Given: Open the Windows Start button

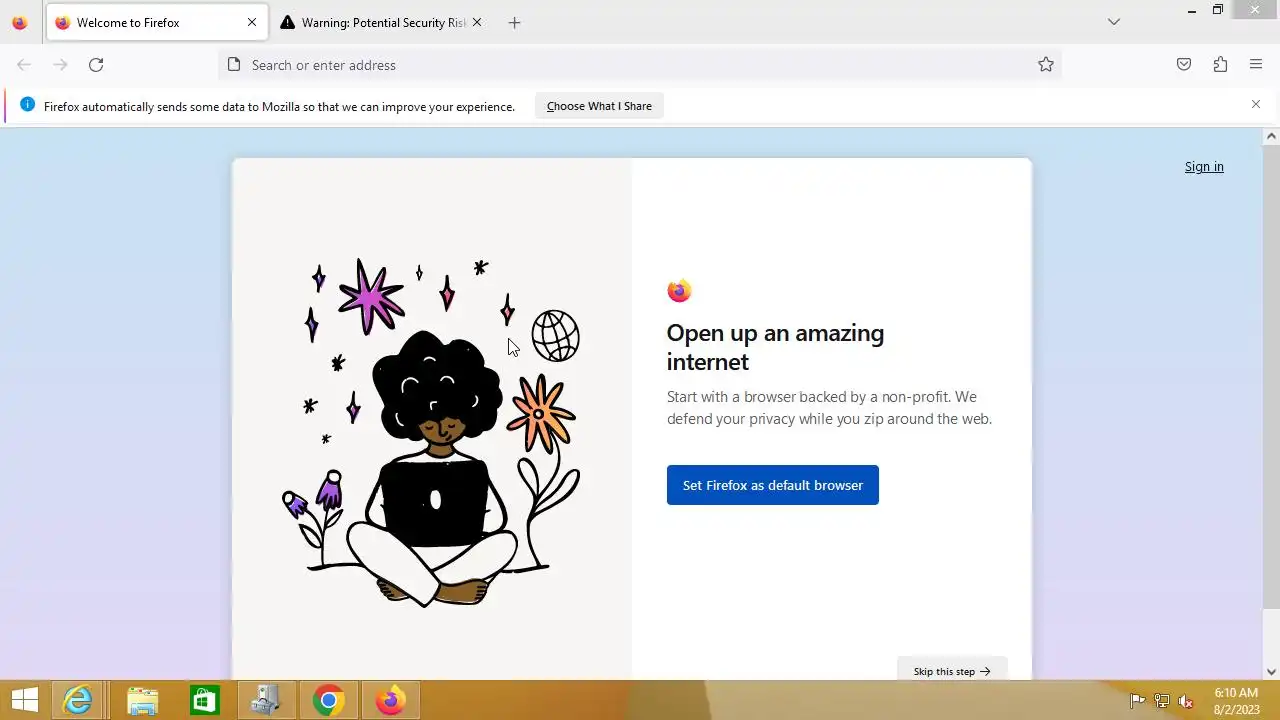Looking at the screenshot, I should click(x=25, y=700).
